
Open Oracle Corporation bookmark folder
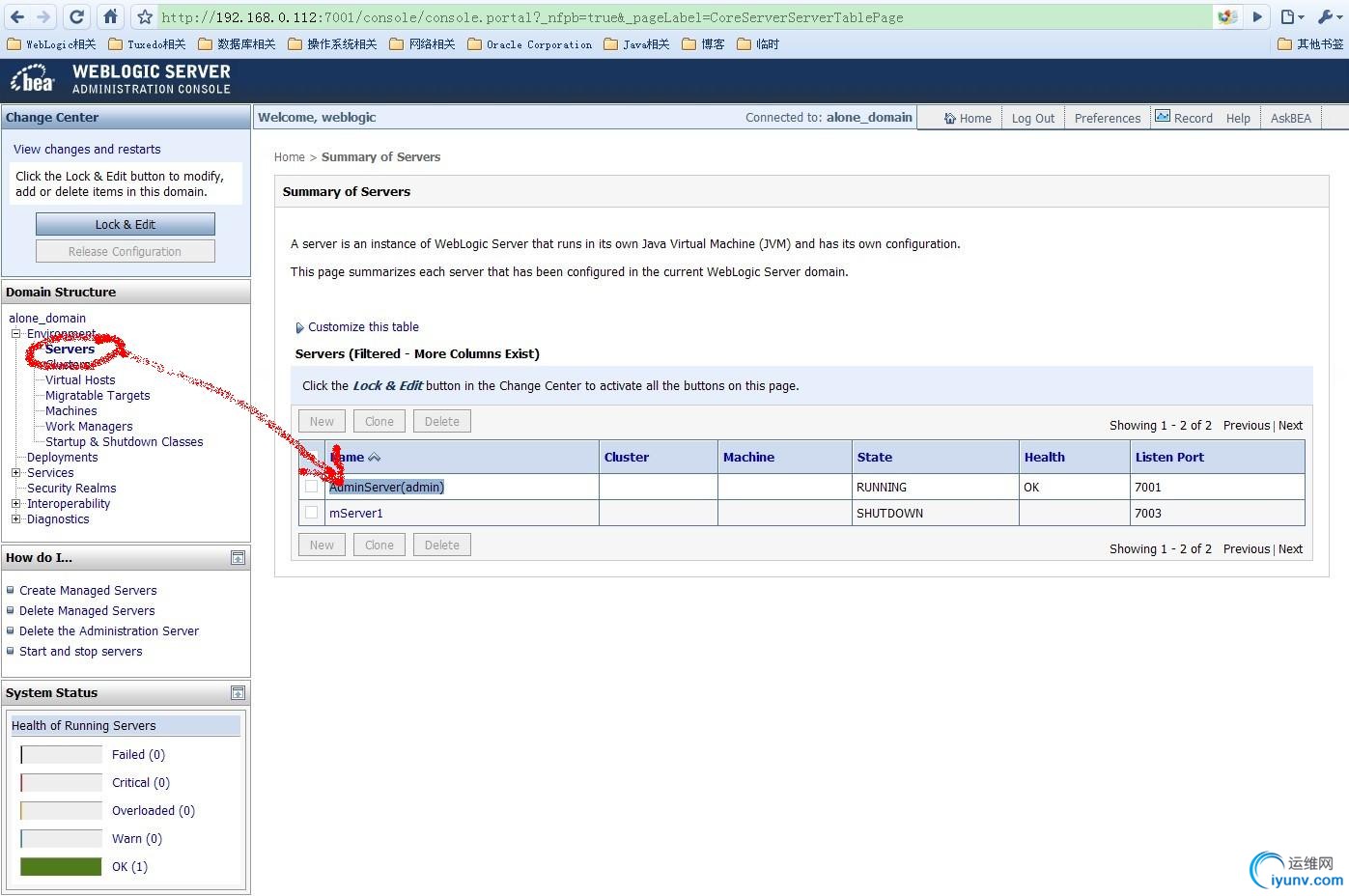click(x=529, y=44)
